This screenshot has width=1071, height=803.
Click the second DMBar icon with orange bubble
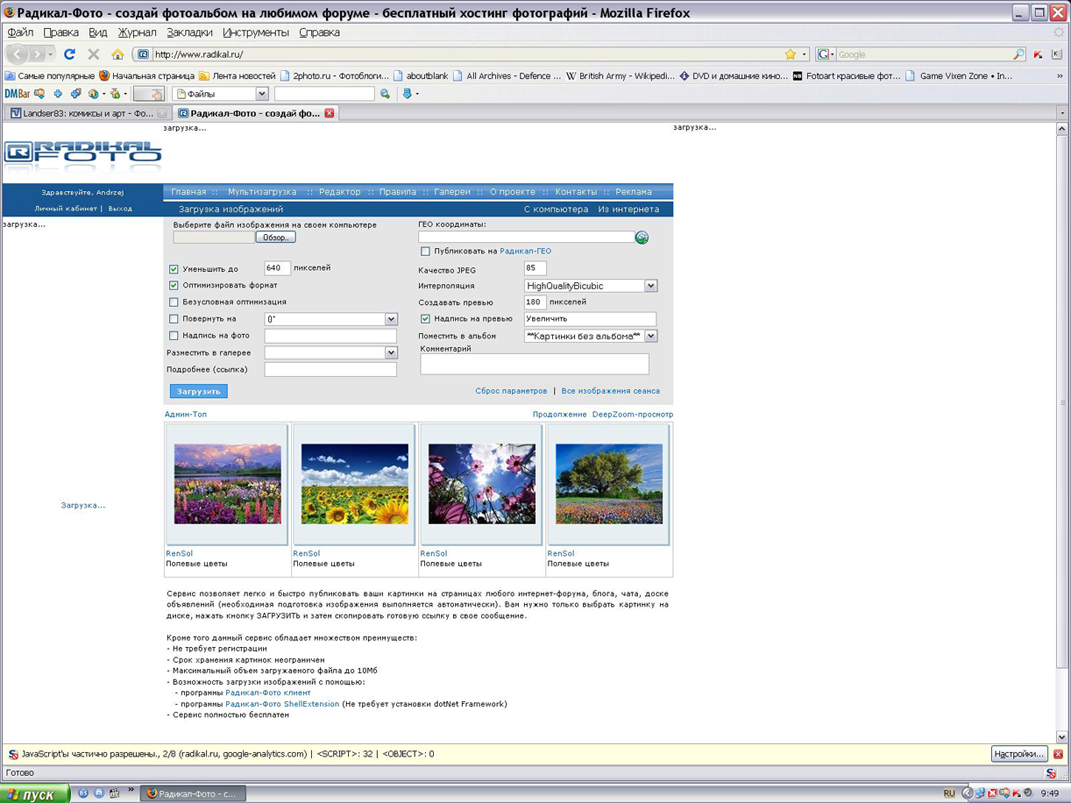click(x=40, y=94)
